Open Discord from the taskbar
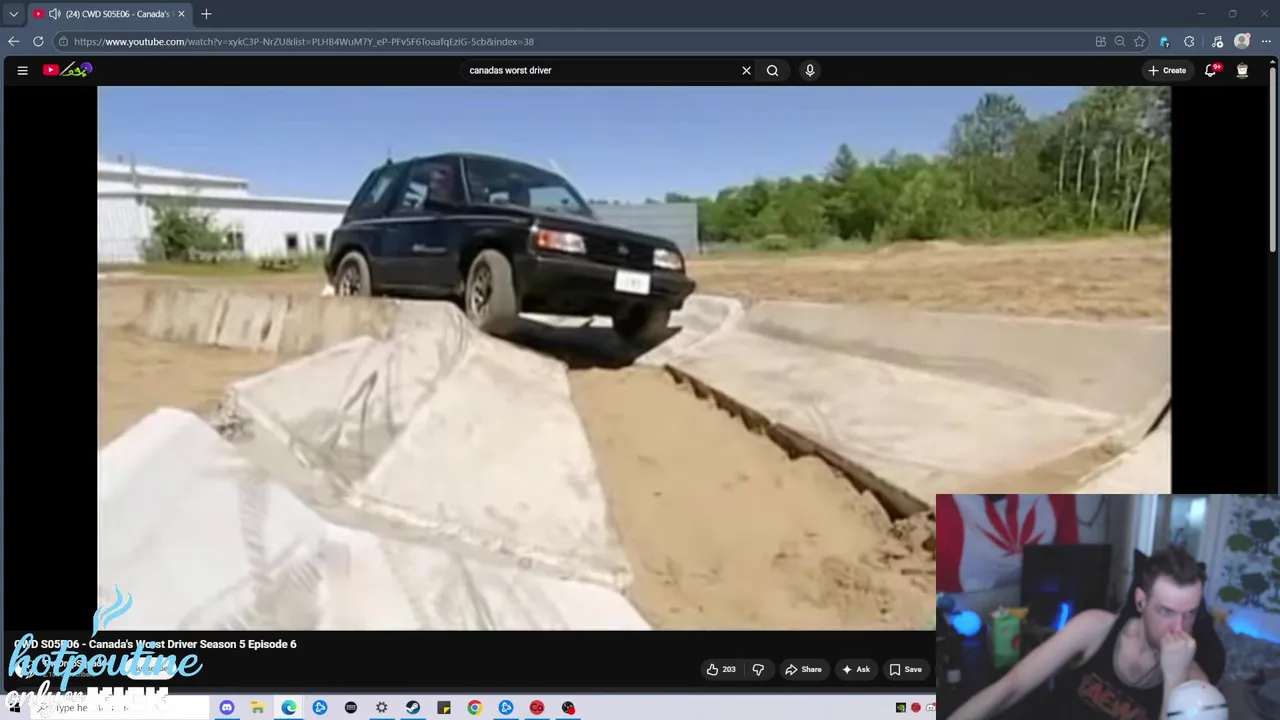 [x=226, y=708]
